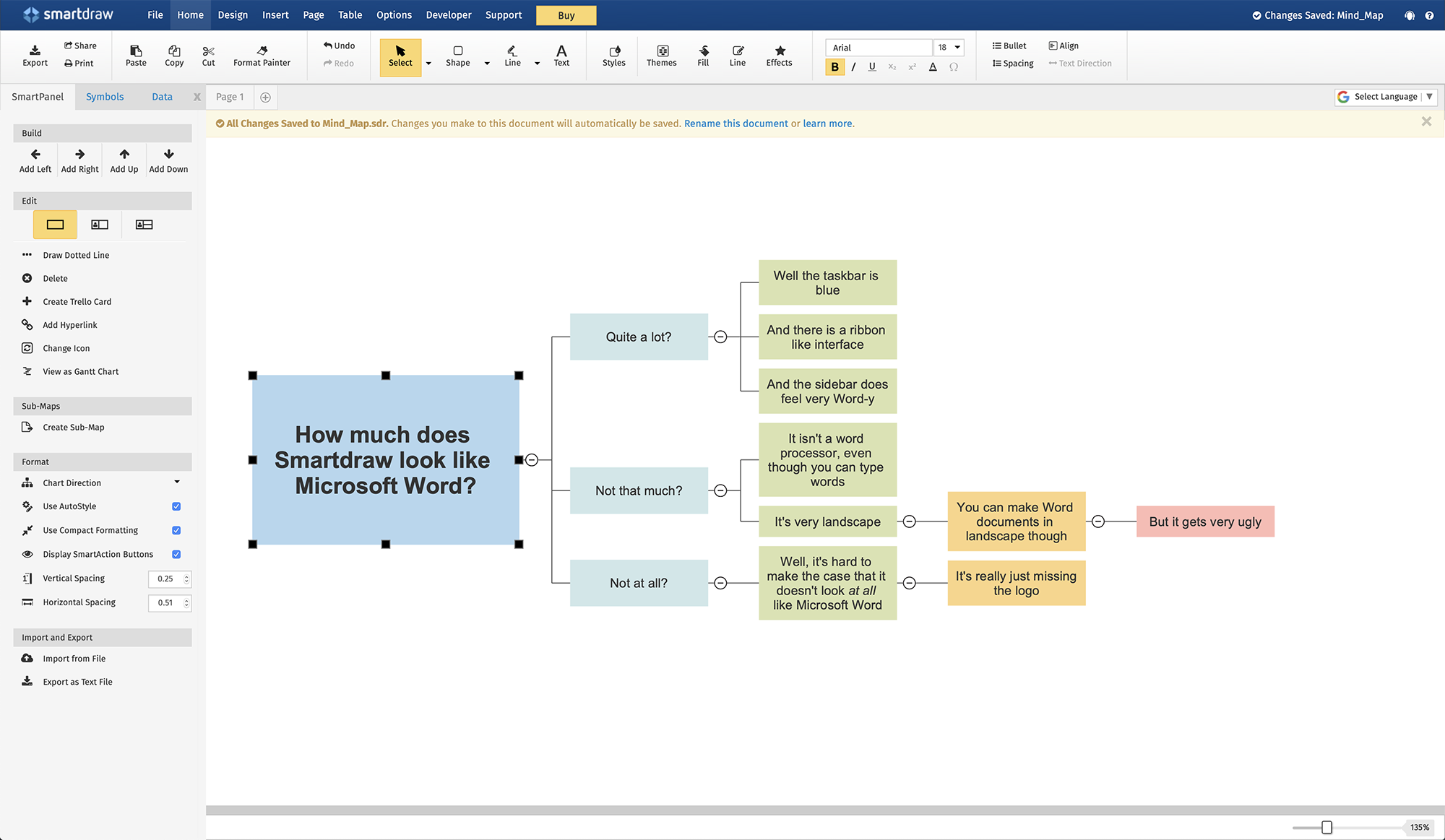Type a value in Horizontal Spacing field

coord(166,602)
